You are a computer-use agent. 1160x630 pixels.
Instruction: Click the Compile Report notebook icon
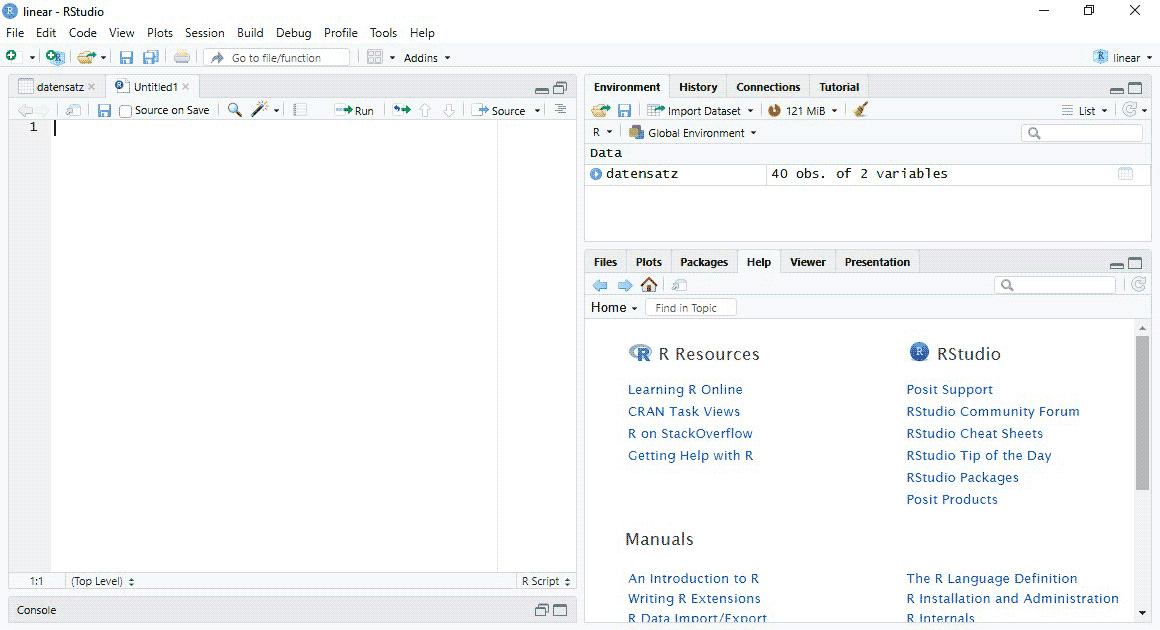[x=300, y=110]
